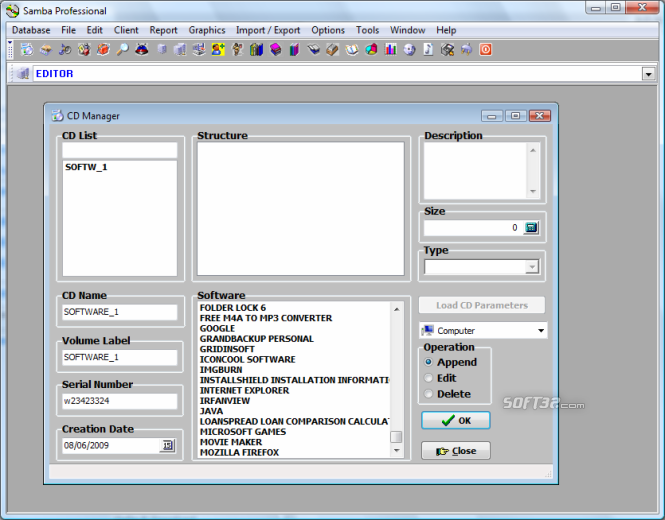
Task: Click the green and blue books icon
Action: coord(256,50)
